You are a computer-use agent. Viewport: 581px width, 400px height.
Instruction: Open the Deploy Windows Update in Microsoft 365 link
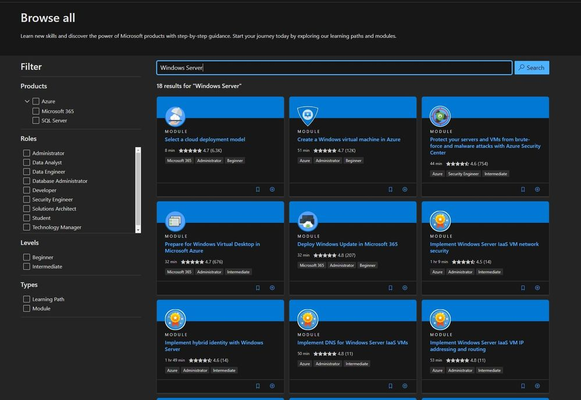[x=347, y=244]
